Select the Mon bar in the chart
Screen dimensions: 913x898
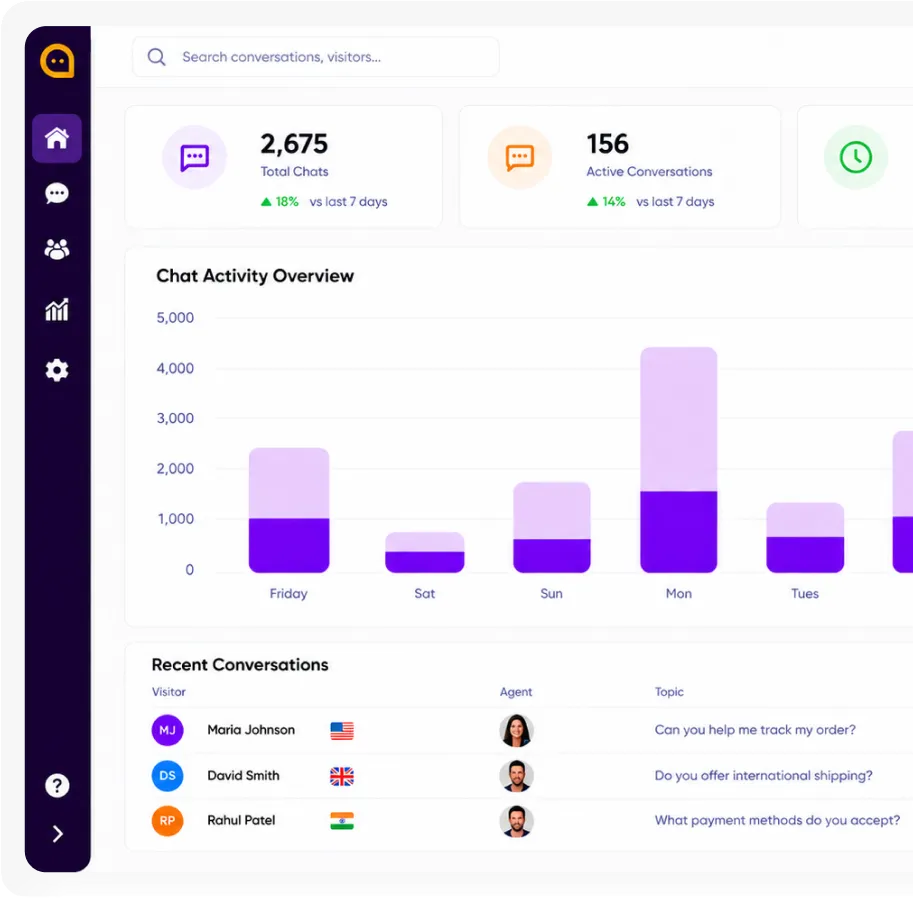point(678,460)
